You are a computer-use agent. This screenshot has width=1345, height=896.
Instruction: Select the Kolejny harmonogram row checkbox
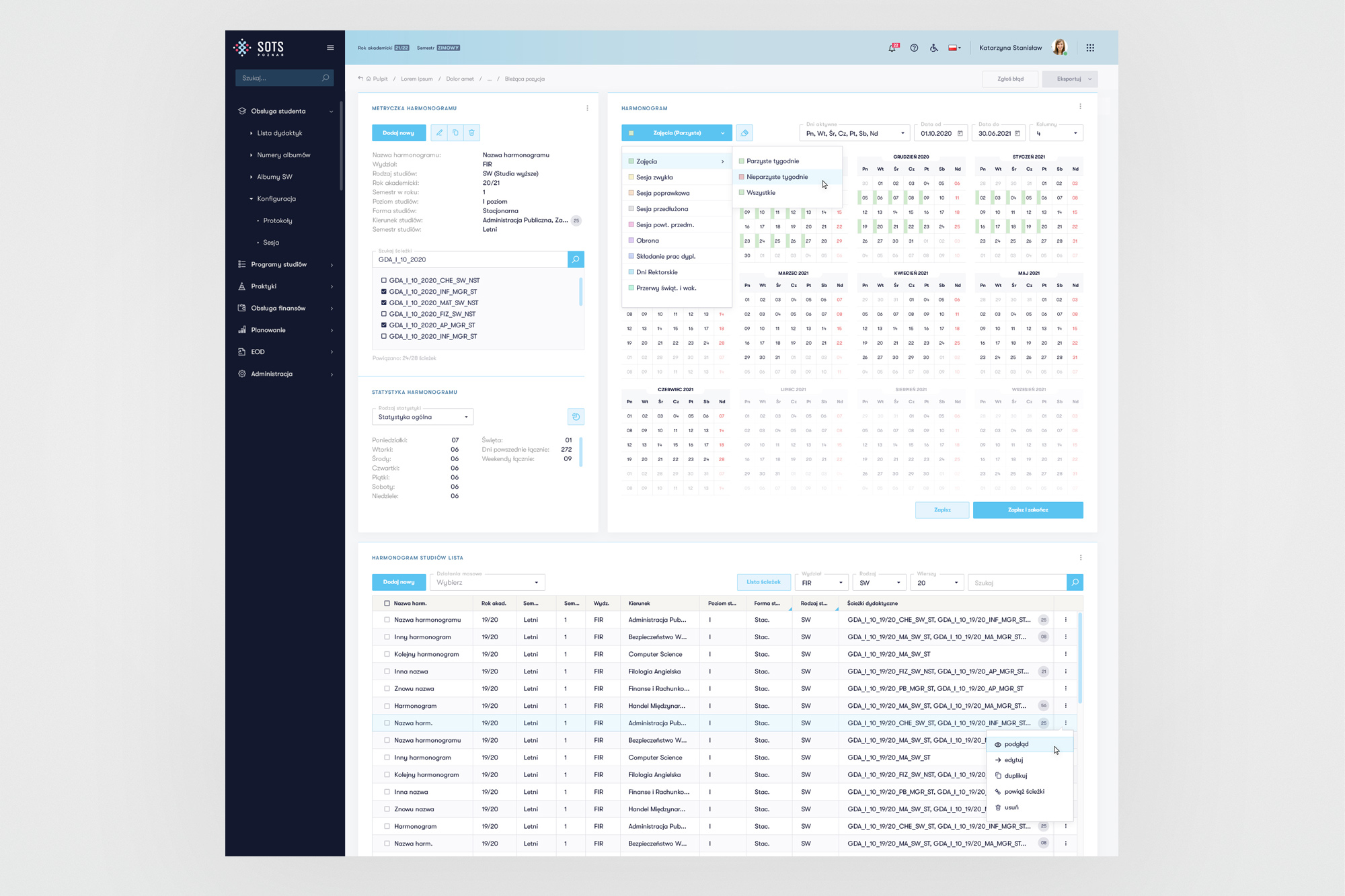(x=387, y=654)
